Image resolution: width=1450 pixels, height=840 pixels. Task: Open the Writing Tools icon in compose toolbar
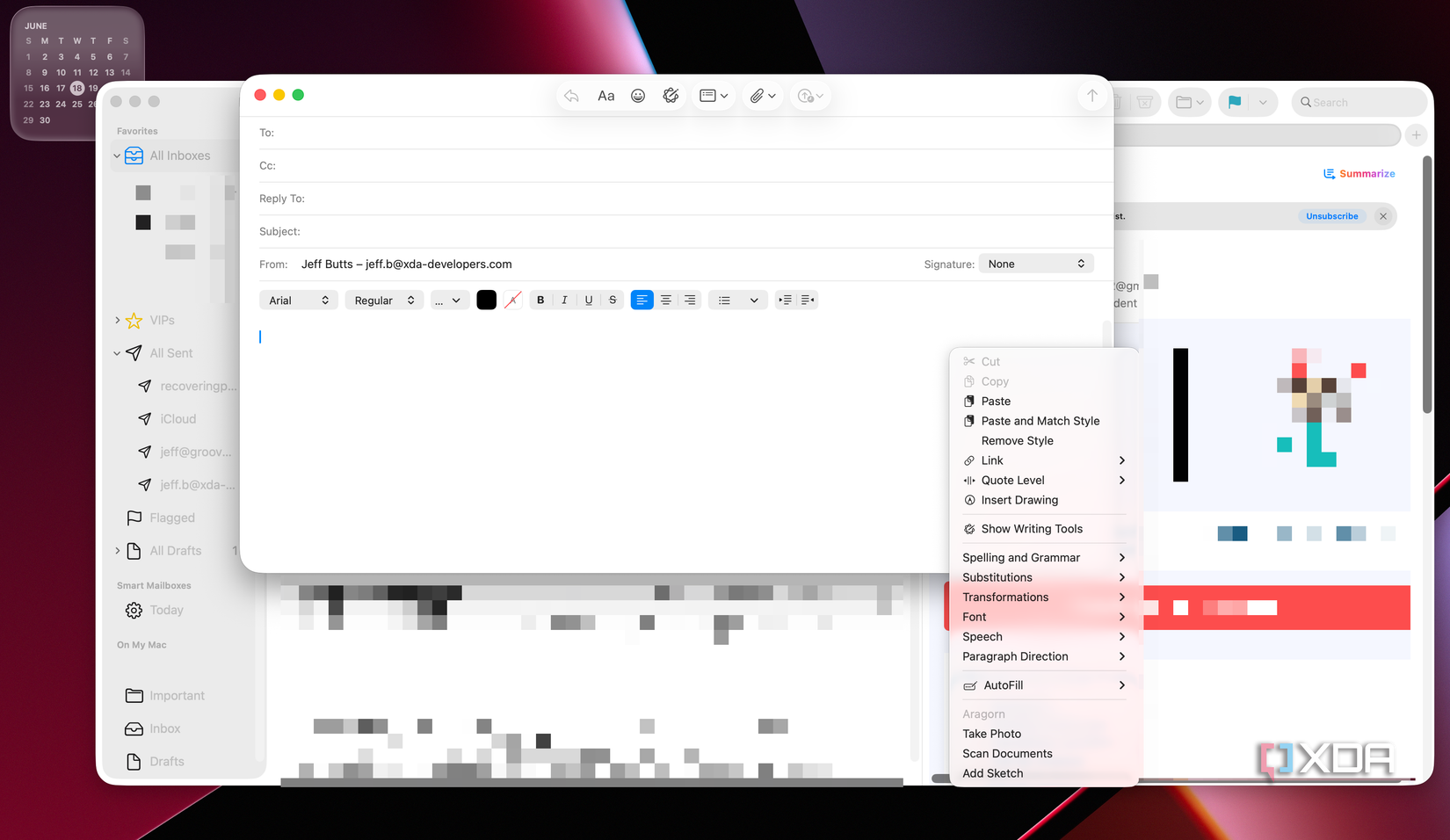pos(671,95)
